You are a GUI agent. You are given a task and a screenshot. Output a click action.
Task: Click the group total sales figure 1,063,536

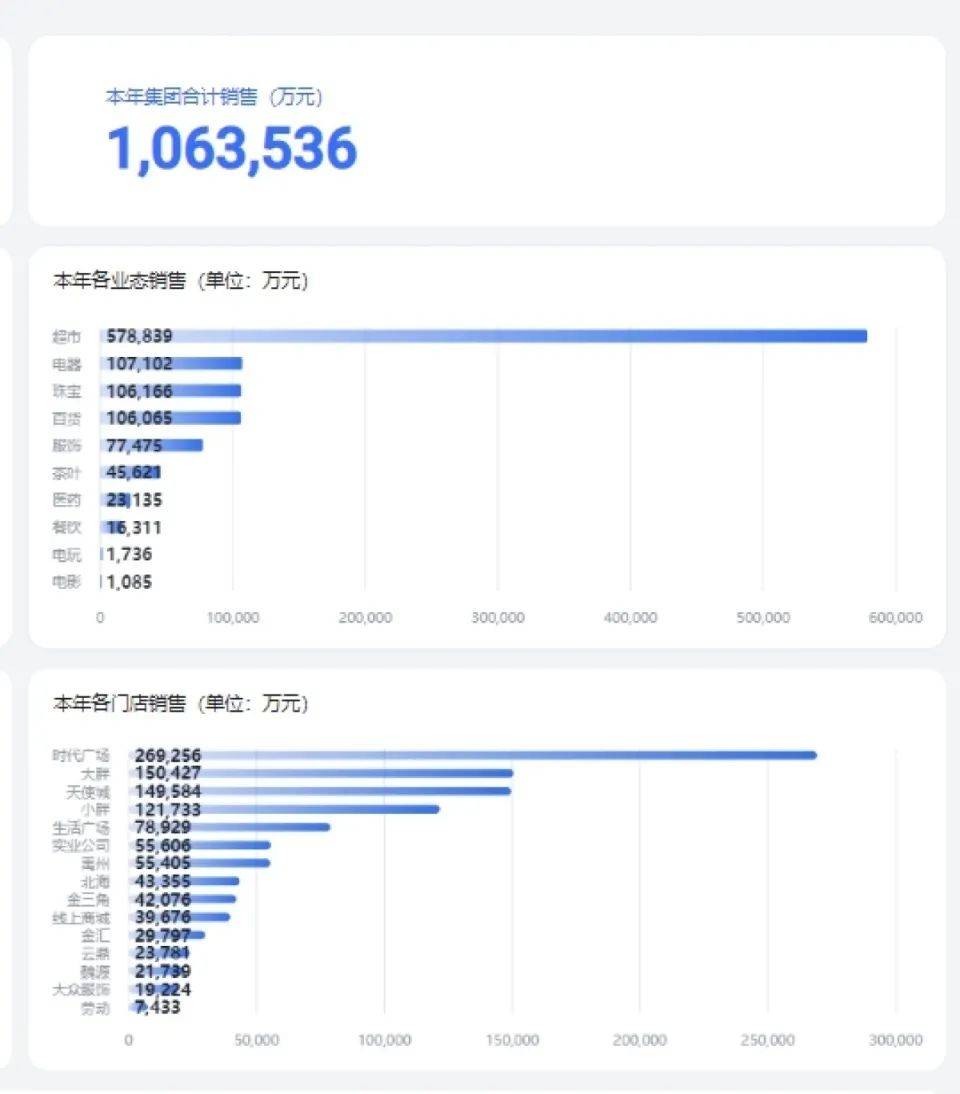tap(232, 148)
